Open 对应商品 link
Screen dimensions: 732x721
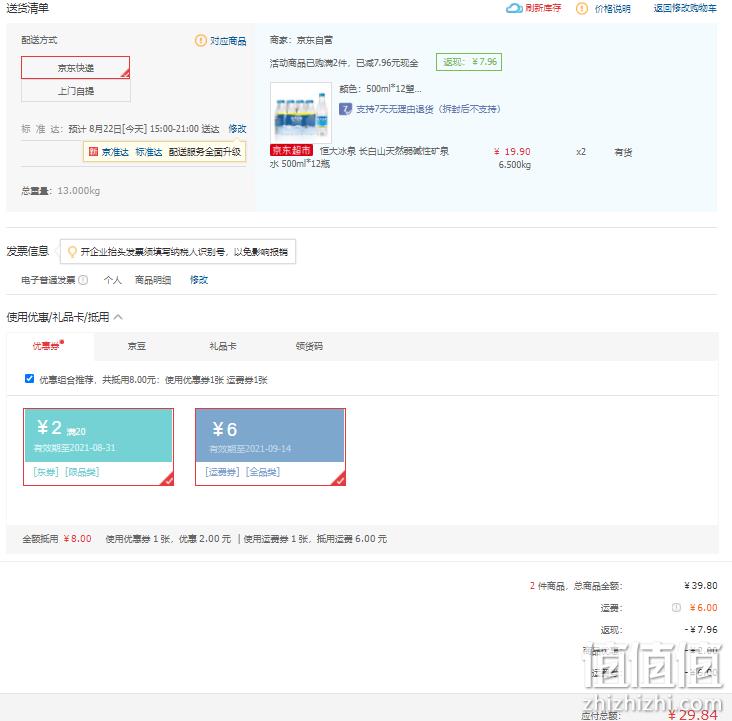point(228,41)
